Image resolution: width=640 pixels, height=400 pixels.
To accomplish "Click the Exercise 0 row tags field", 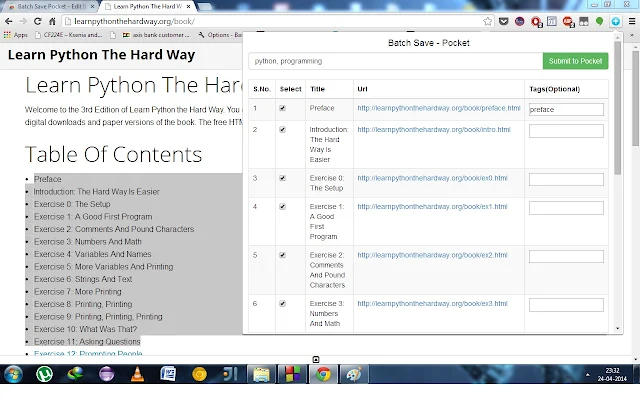I will (566, 180).
